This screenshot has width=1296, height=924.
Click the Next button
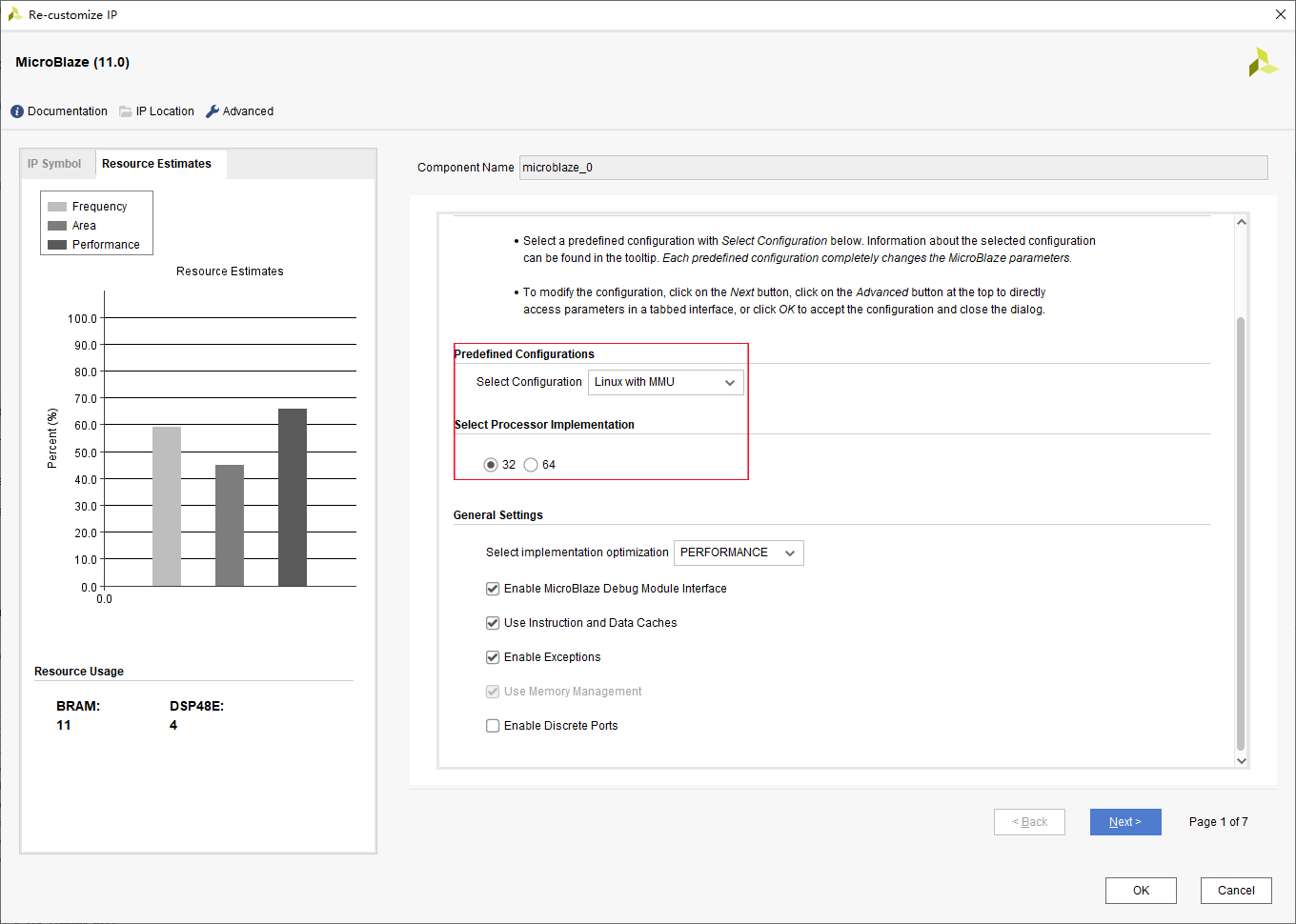pyautogui.click(x=1125, y=822)
